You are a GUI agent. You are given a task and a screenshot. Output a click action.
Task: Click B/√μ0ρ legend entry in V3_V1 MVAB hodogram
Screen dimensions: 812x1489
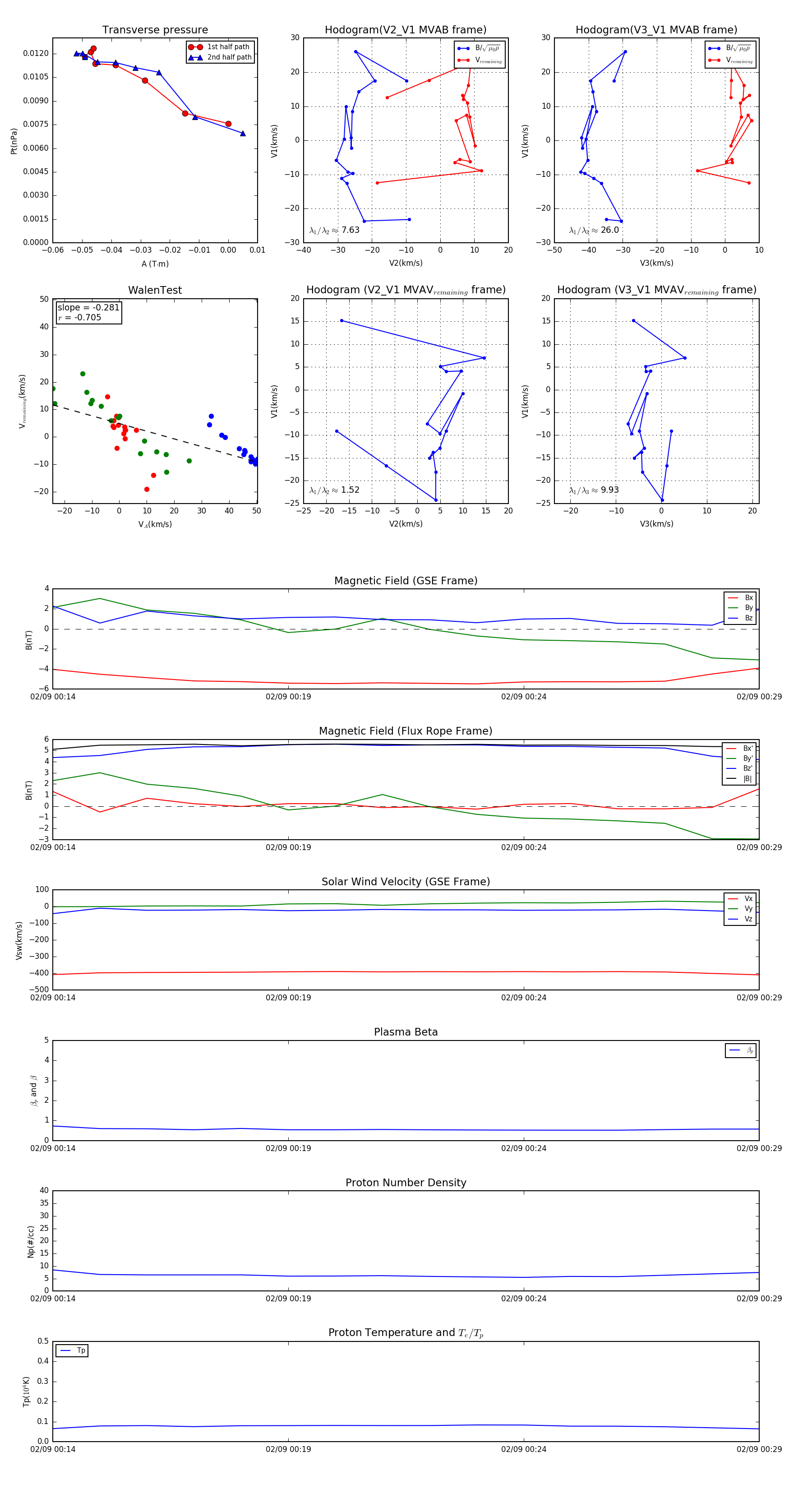(730, 49)
